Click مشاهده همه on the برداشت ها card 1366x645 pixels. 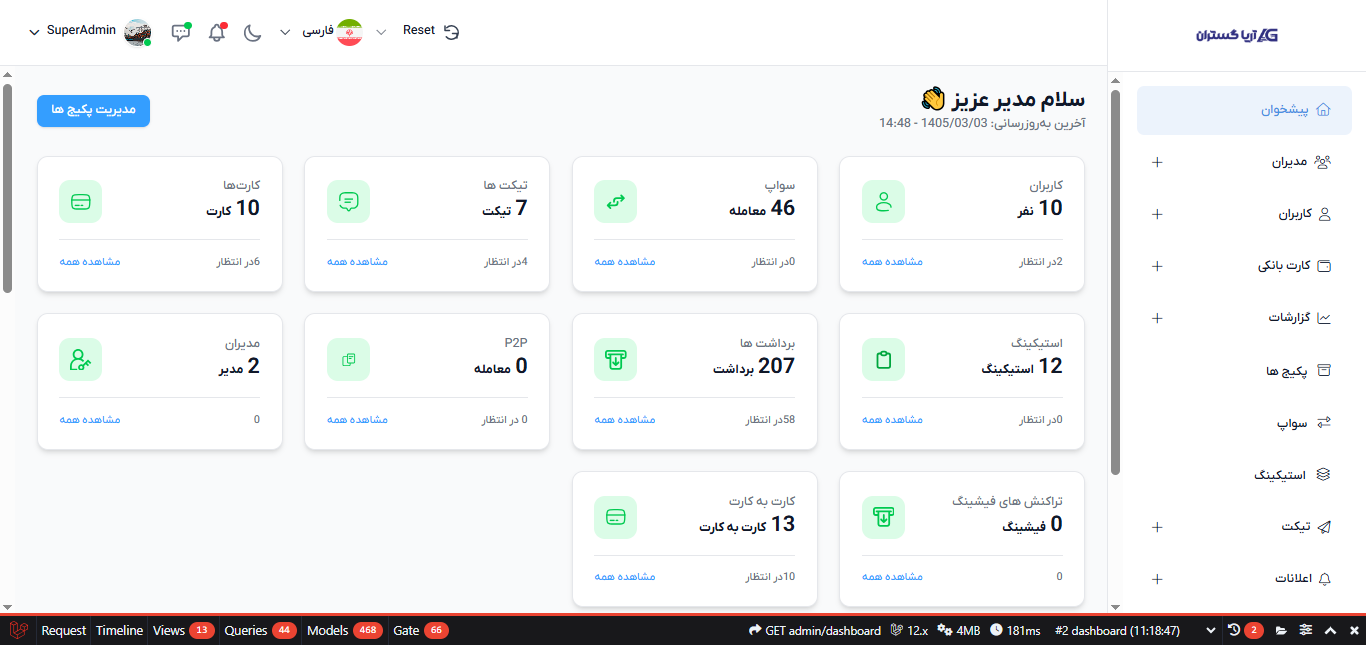625,420
